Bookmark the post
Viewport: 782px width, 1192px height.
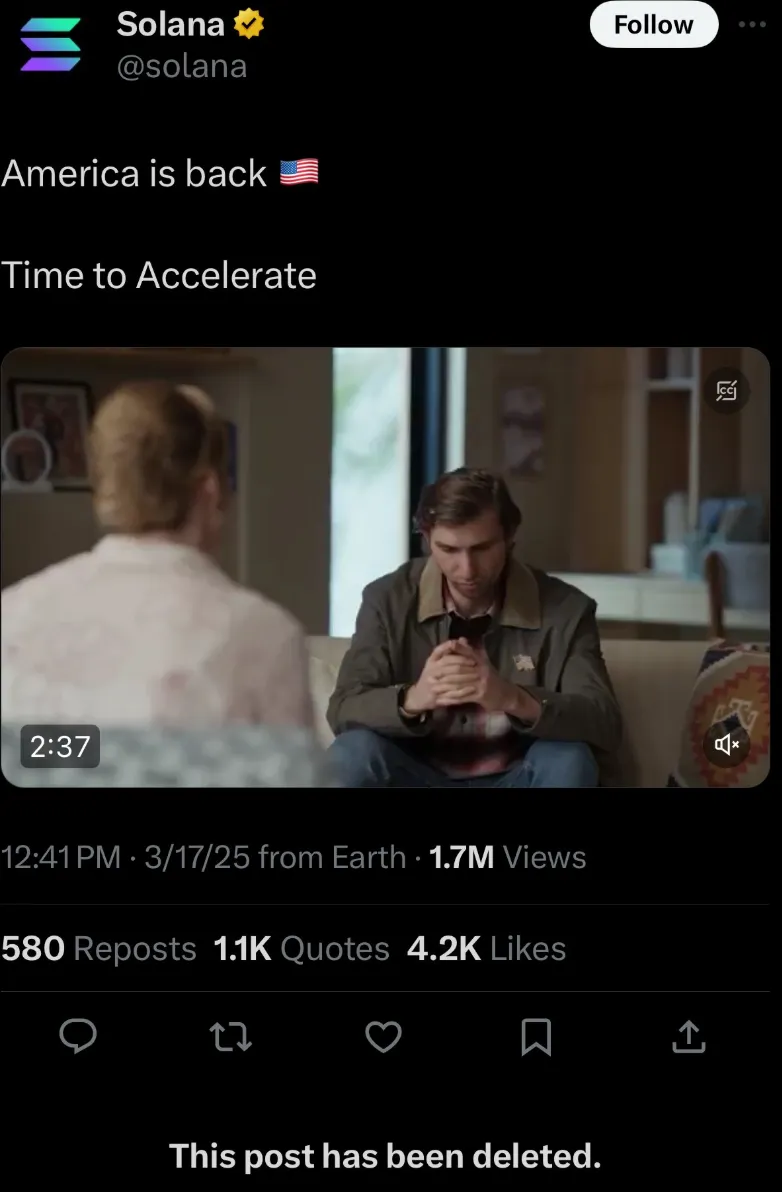pos(537,1037)
